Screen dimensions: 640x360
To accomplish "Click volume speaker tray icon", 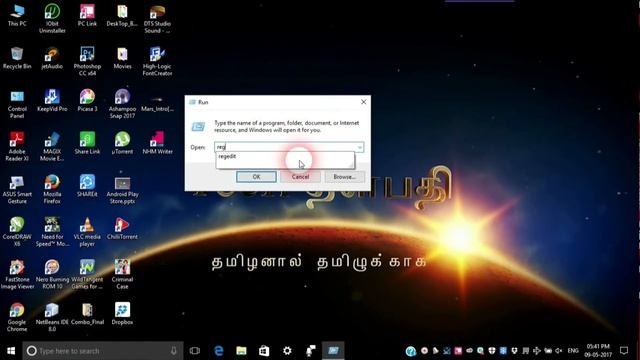I will (x=559, y=351).
